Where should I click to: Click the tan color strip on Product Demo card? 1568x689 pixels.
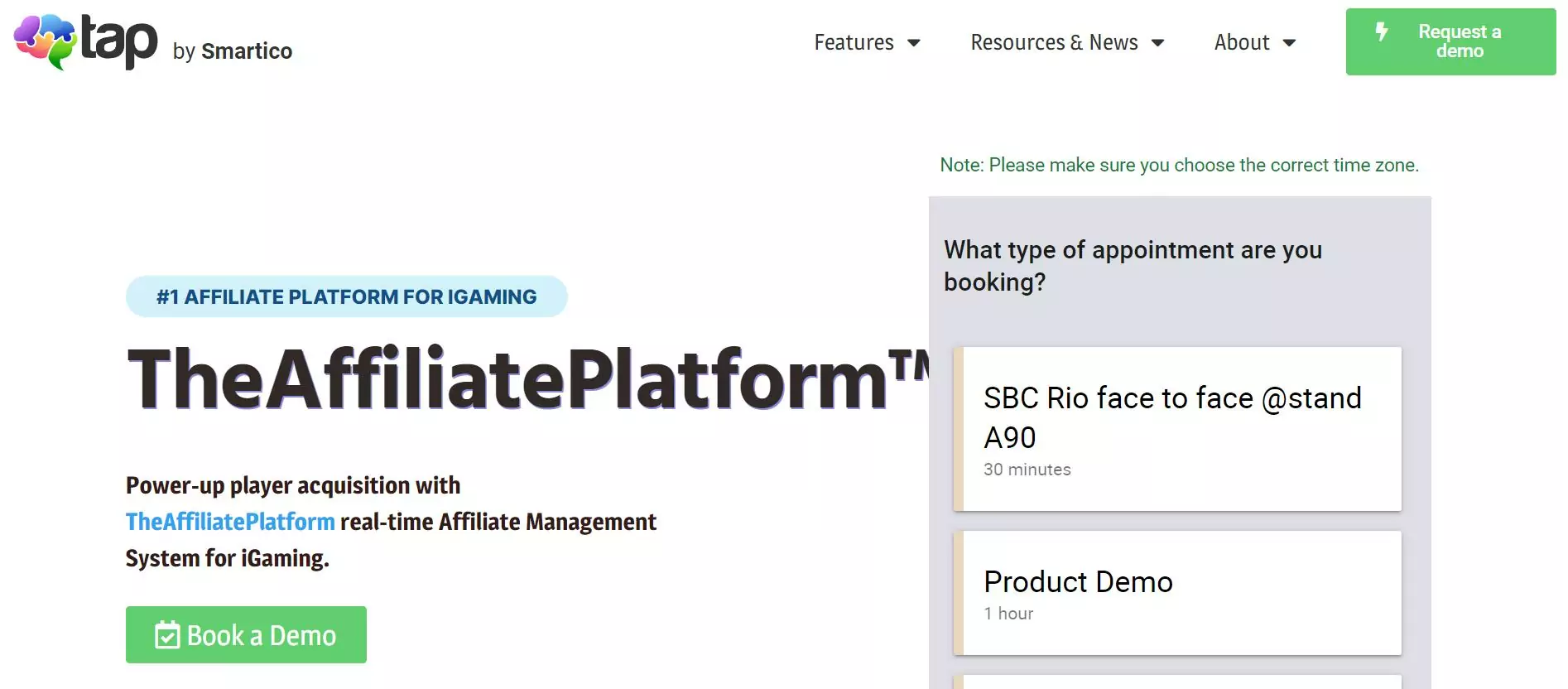tap(958, 592)
